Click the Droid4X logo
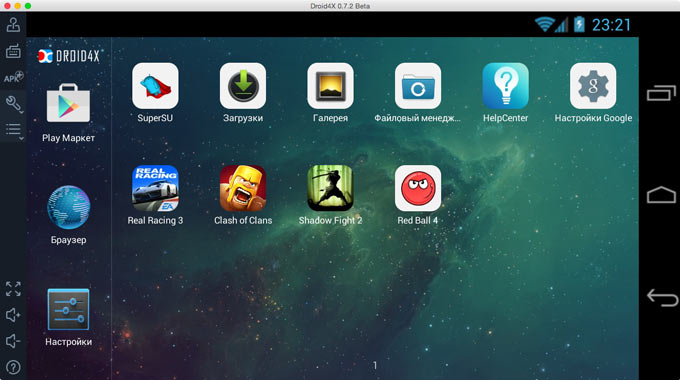Screen dimensions: 680x380 click(69, 56)
